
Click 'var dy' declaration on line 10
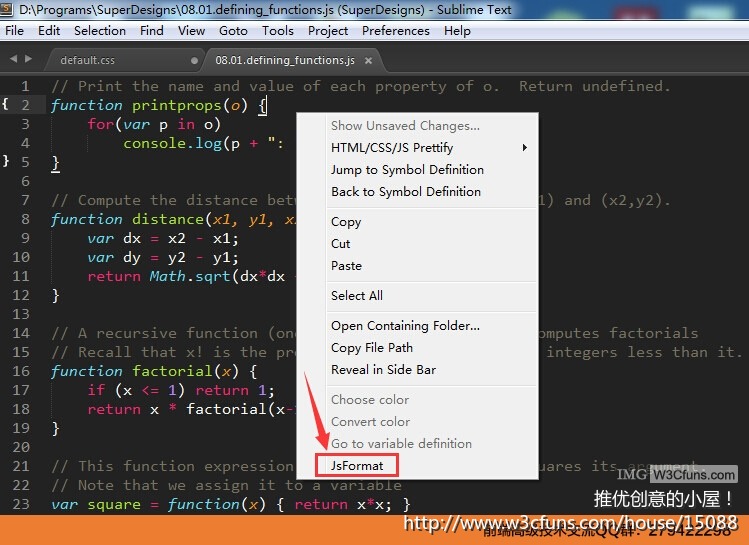click(x=114, y=258)
